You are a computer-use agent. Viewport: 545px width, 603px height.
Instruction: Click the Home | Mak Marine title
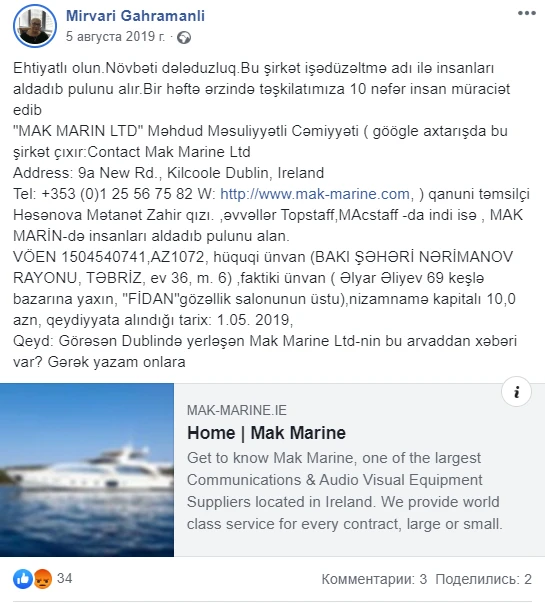pyautogui.click(x=266, y=433)
